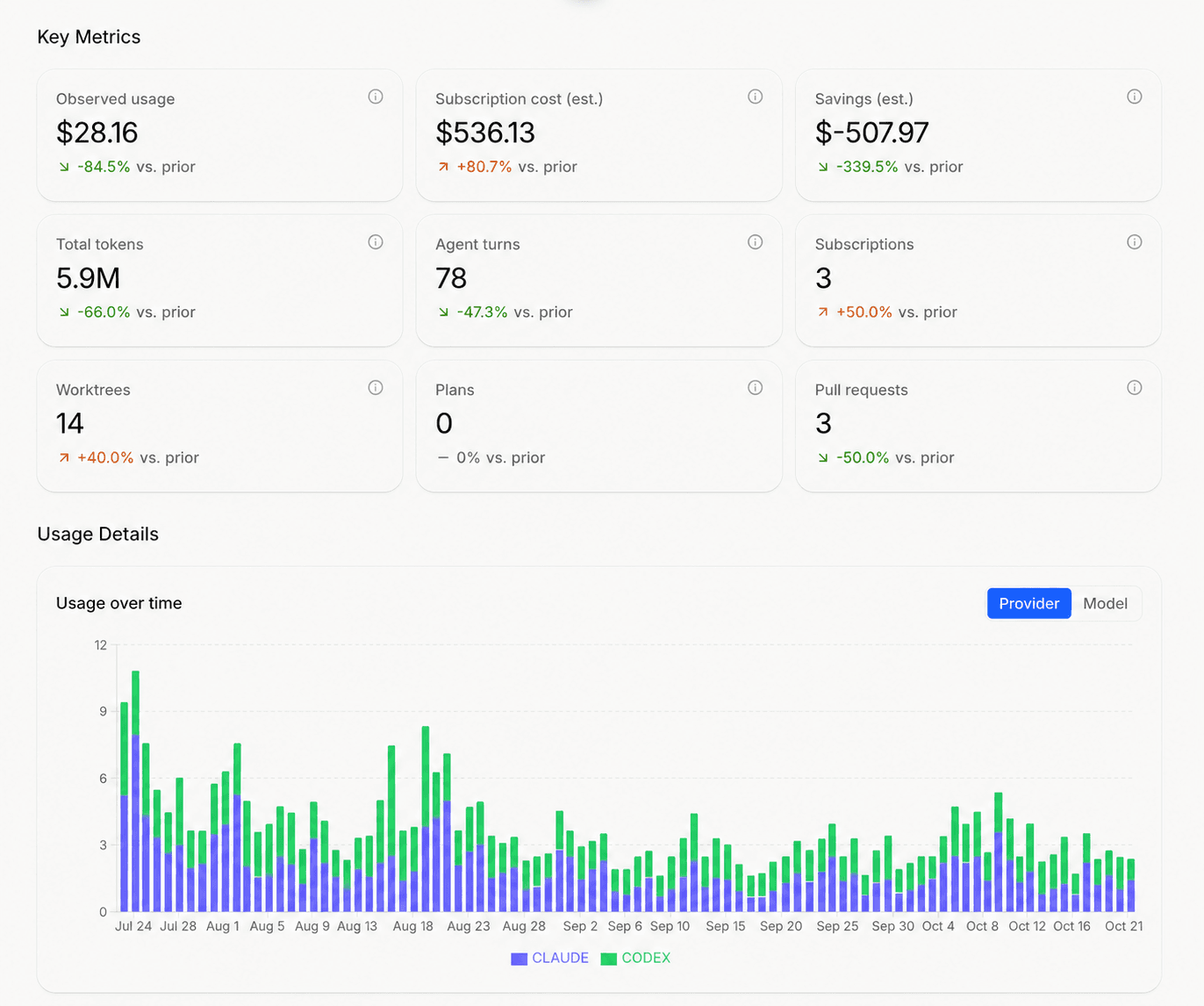Open the Plans card info icon

(x=755, y=388)
